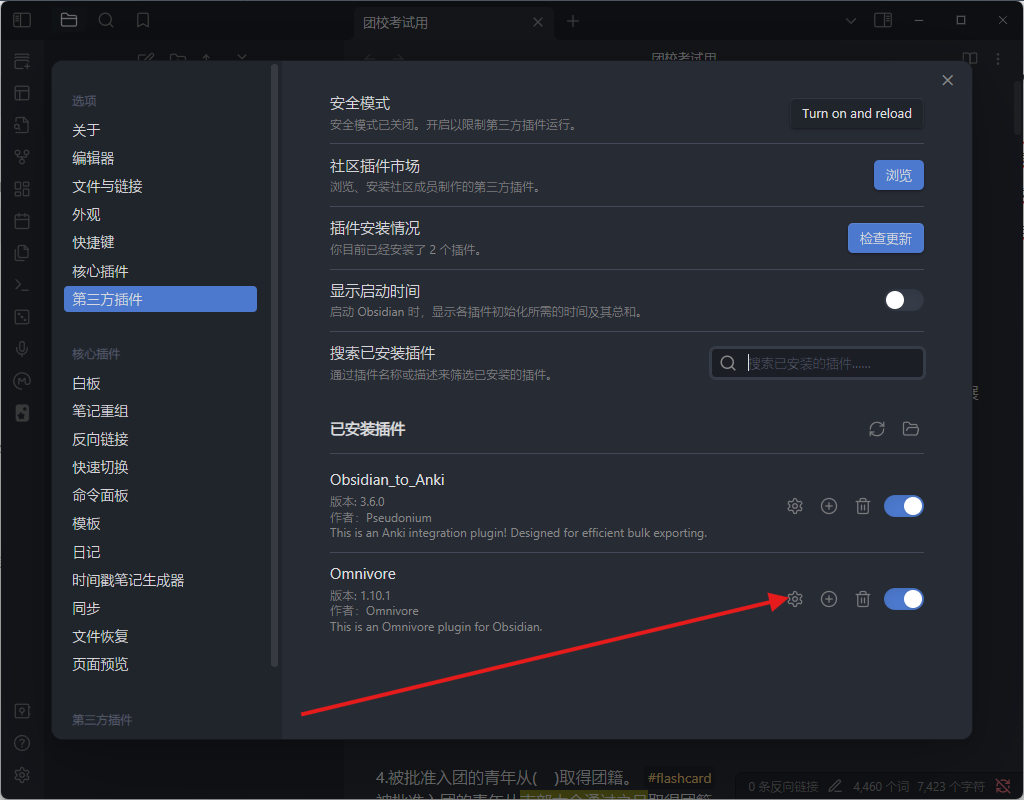This screenshot has width=1024, height=800.
Task: Go to 文件与链接 settings
Action: click(x=161, y=187)
